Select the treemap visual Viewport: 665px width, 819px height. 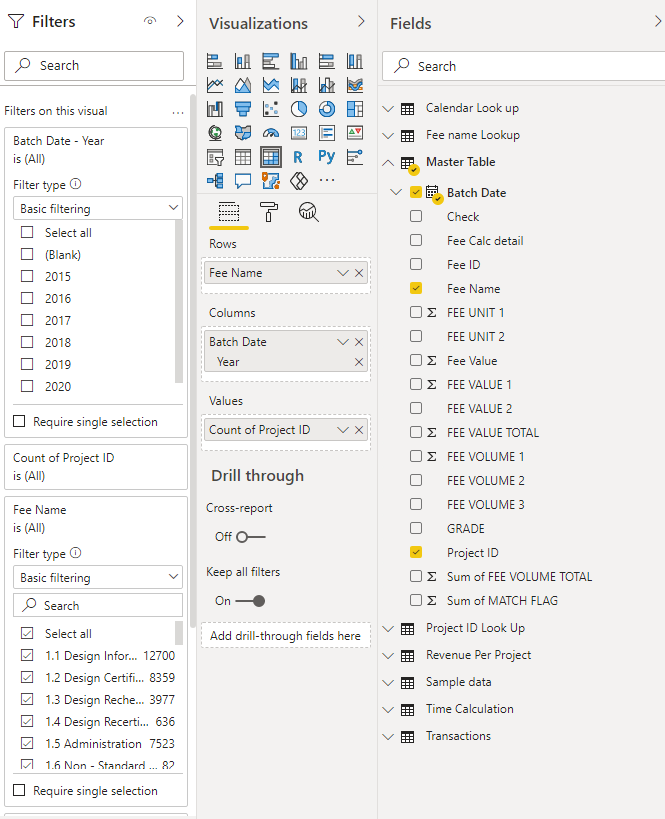coord(355,109)
